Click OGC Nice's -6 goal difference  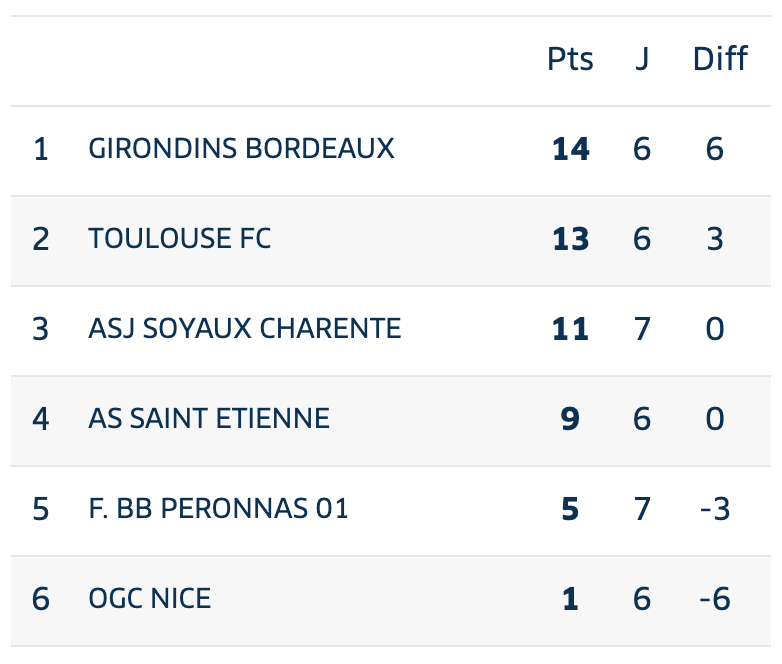(715, 599)
